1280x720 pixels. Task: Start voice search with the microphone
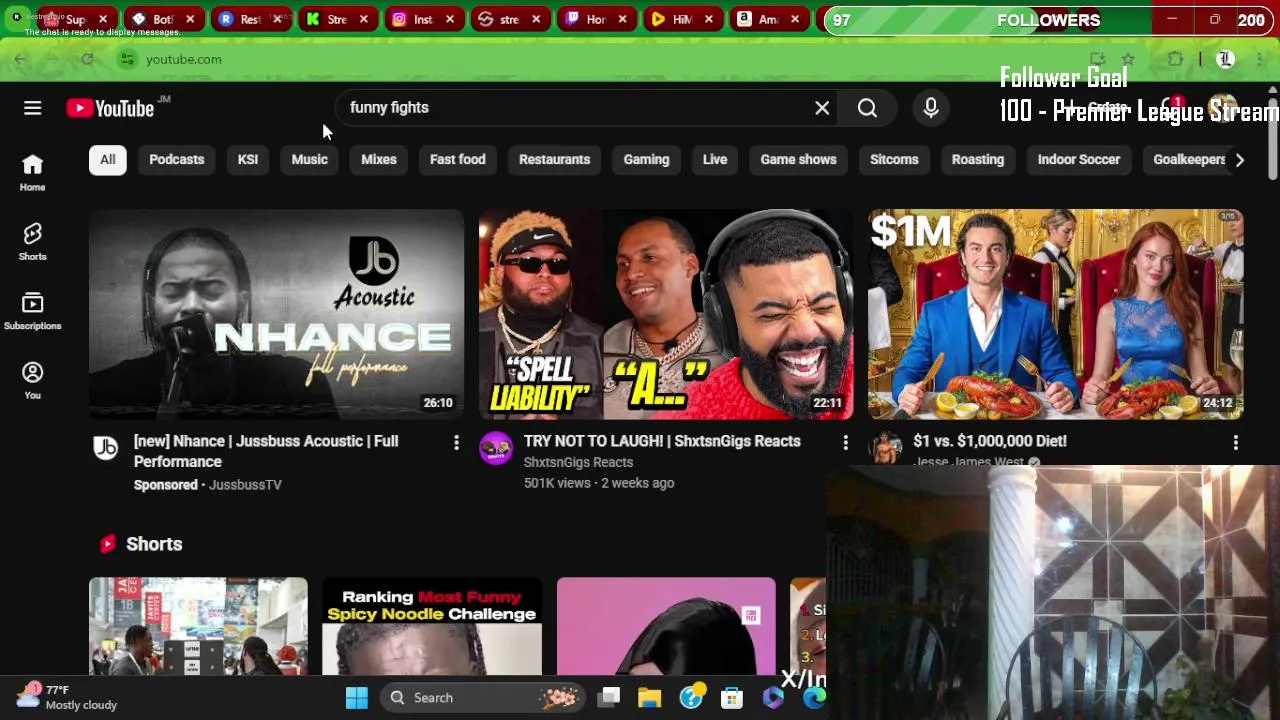point(931,108)
